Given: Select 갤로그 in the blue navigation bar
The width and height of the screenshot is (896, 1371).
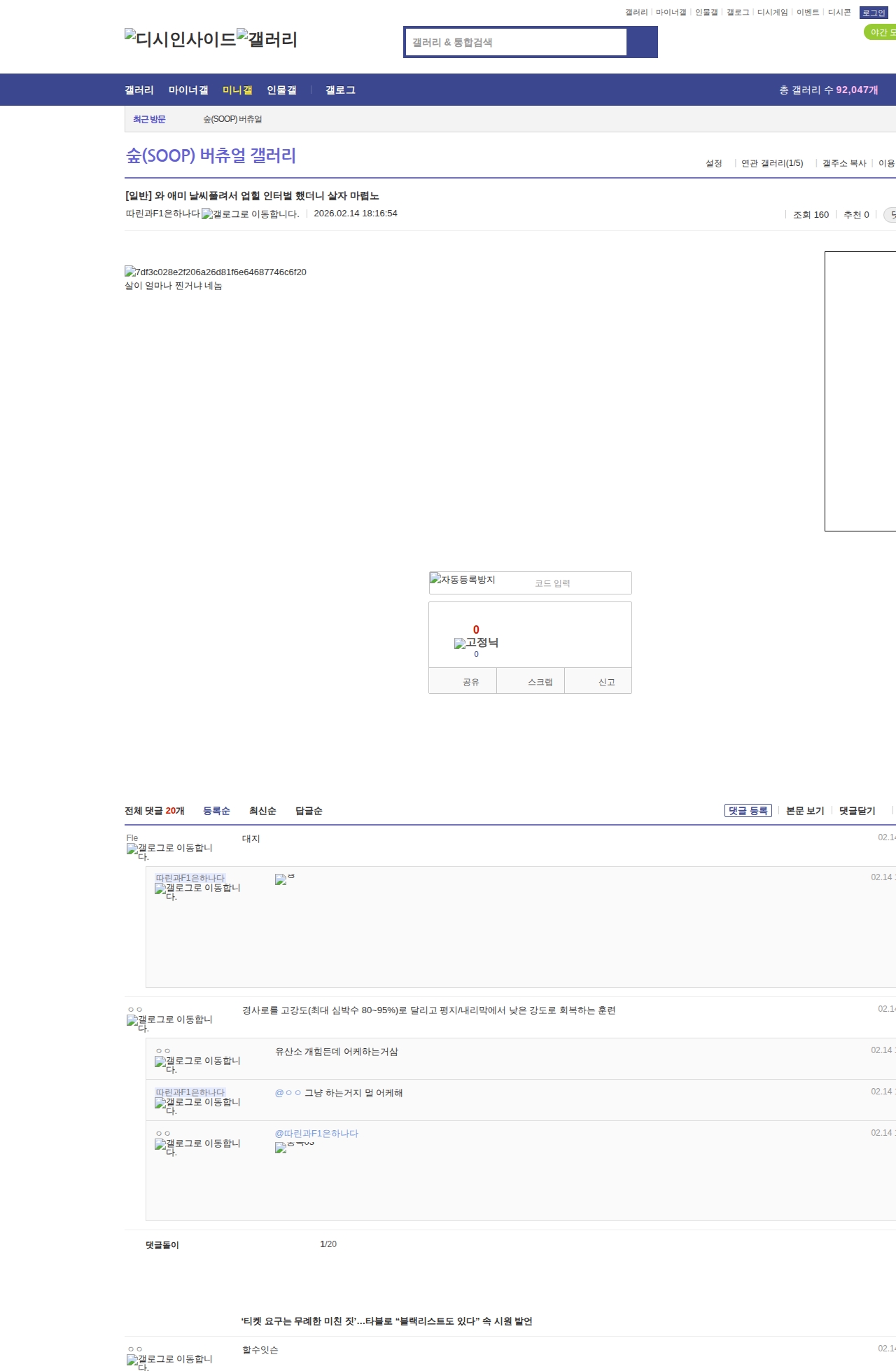Looking at the screenshot, I should 340,90.
